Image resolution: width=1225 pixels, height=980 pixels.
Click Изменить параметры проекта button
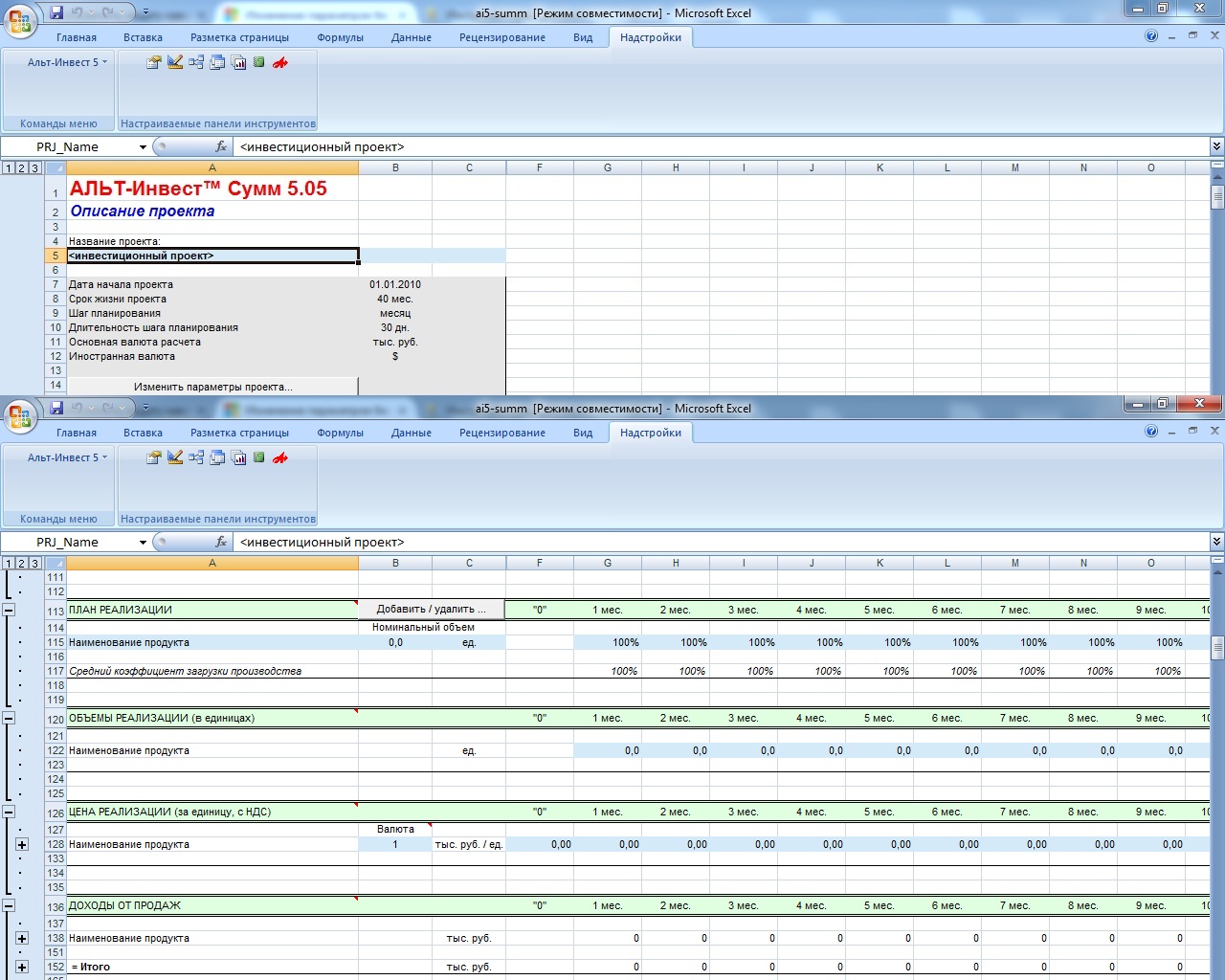click(x=212, y=387)
